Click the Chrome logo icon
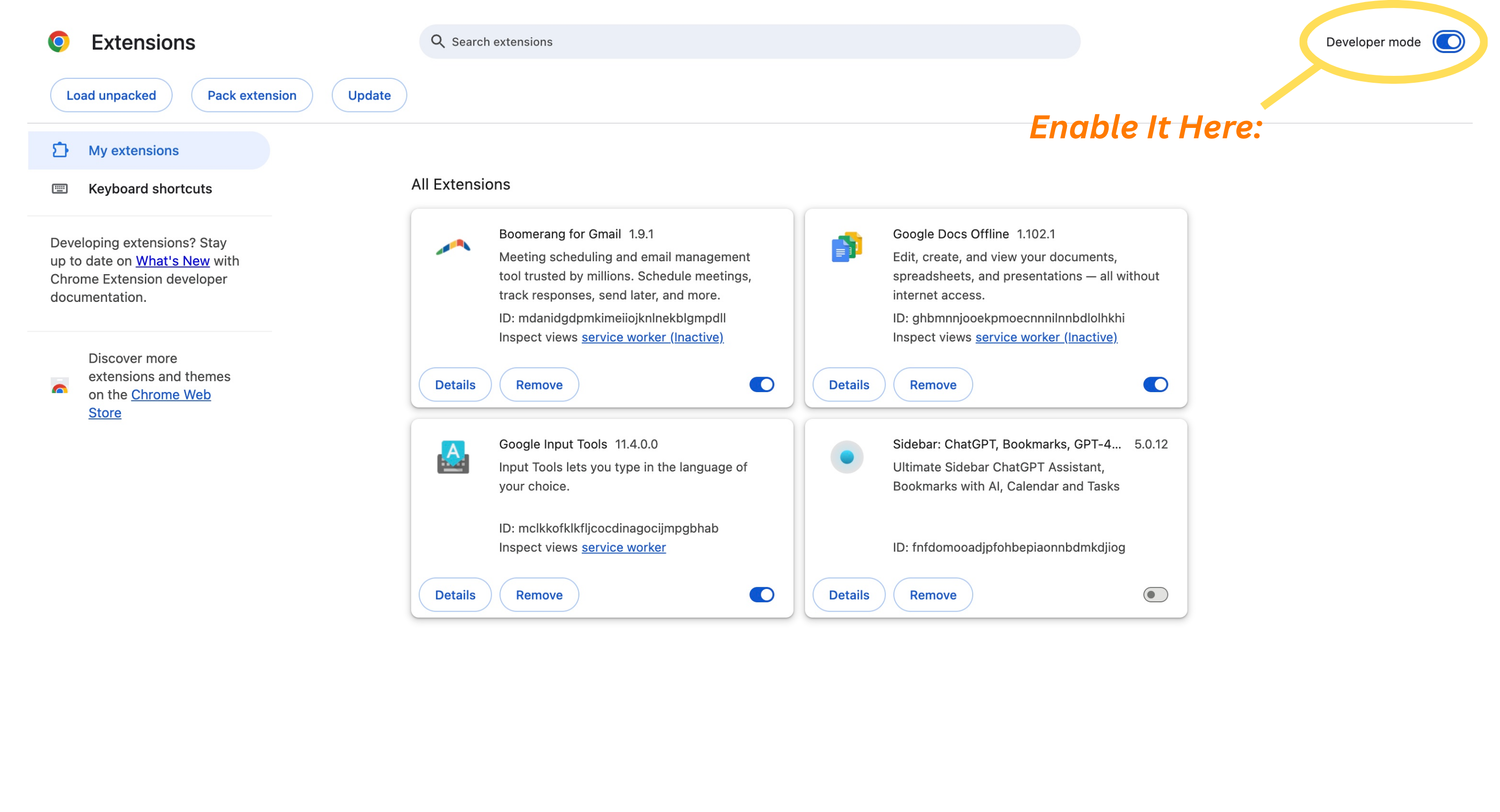Screen dimensions: 1500x812 click(59, 42)
